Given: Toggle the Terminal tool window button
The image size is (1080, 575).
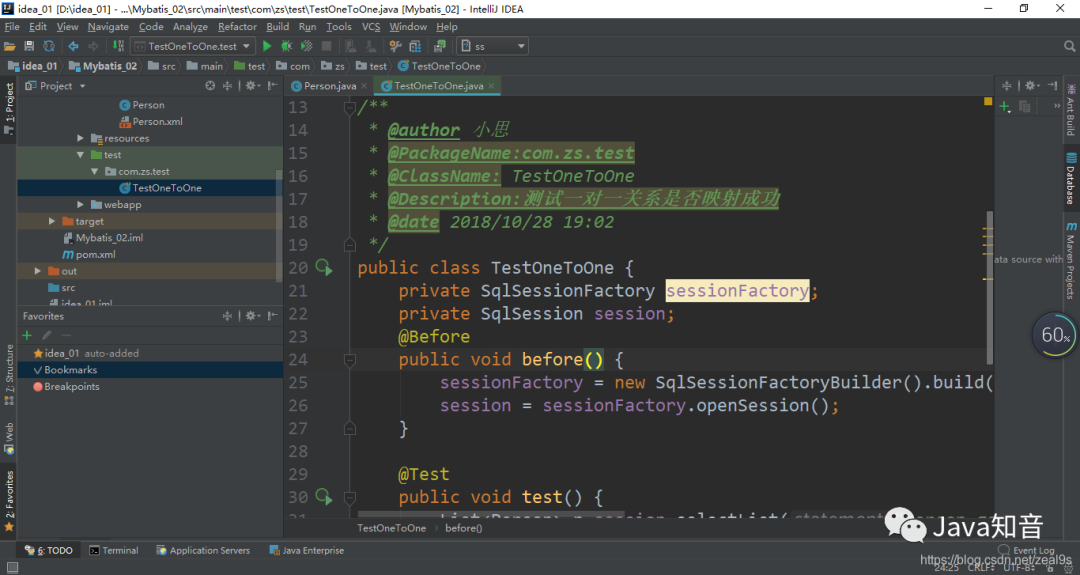Looking at the screenshot, I should pyautogui.click(x=114, y=550).
